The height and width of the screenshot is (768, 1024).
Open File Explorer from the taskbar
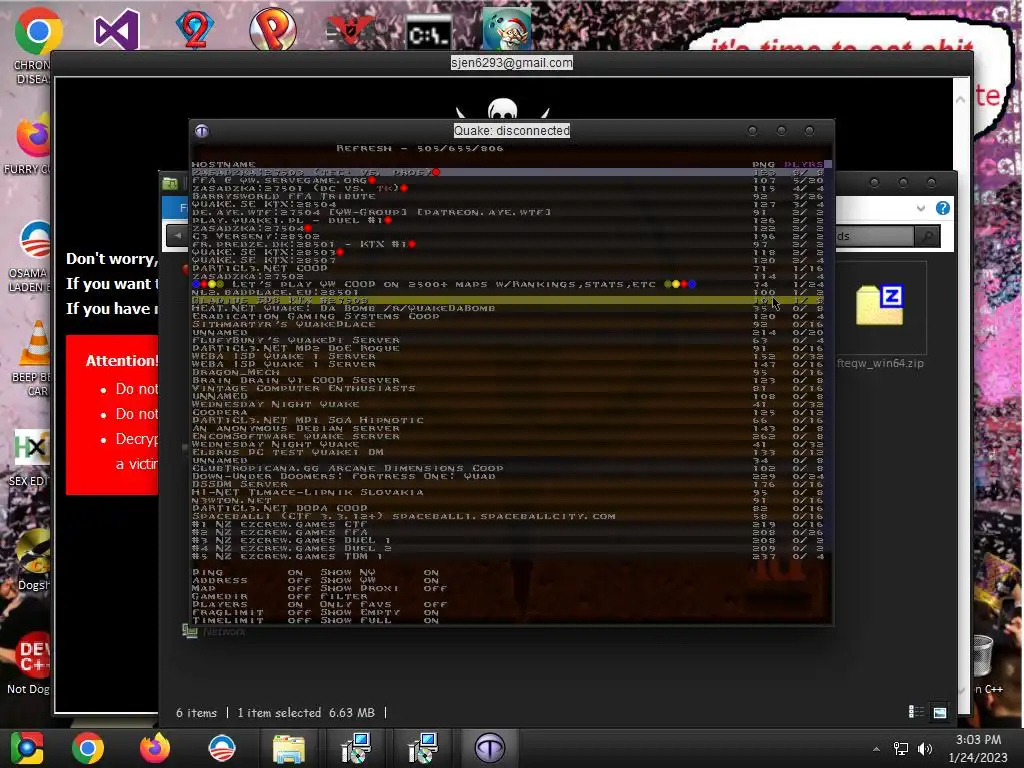pyautogui.click(x=288, y=749)
